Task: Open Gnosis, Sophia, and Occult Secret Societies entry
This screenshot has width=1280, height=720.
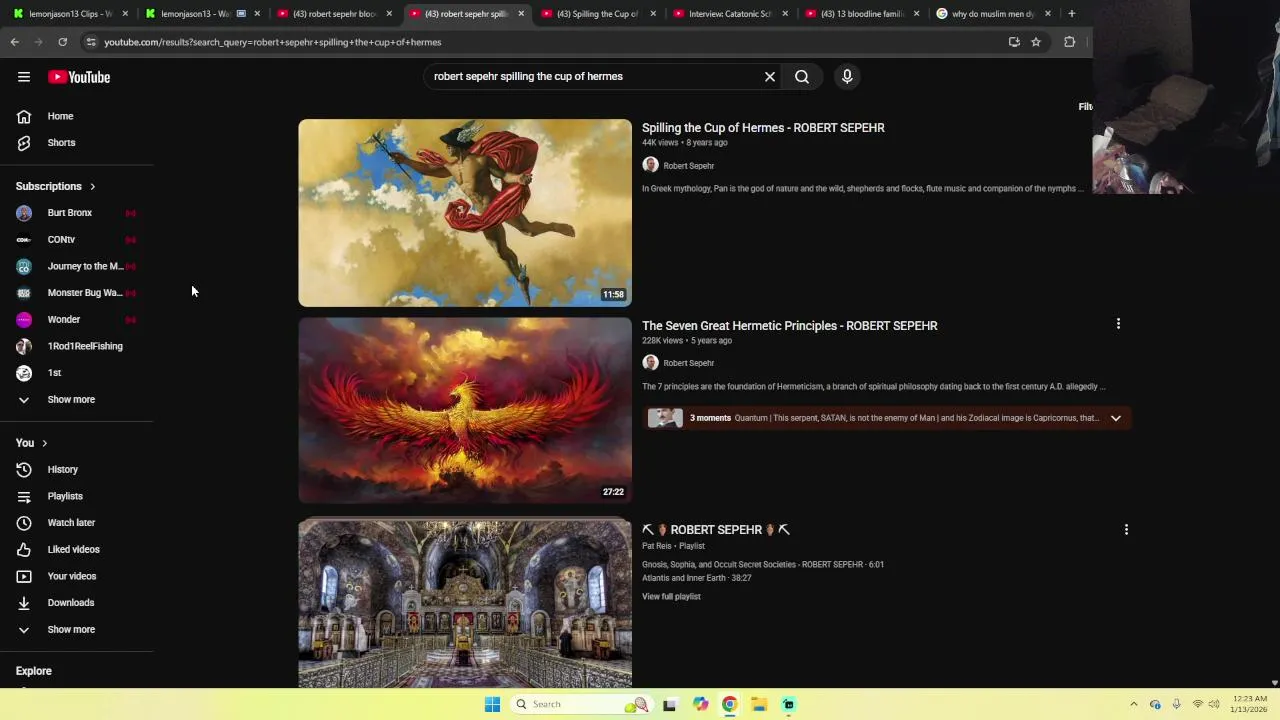Action: coord(763,565)
